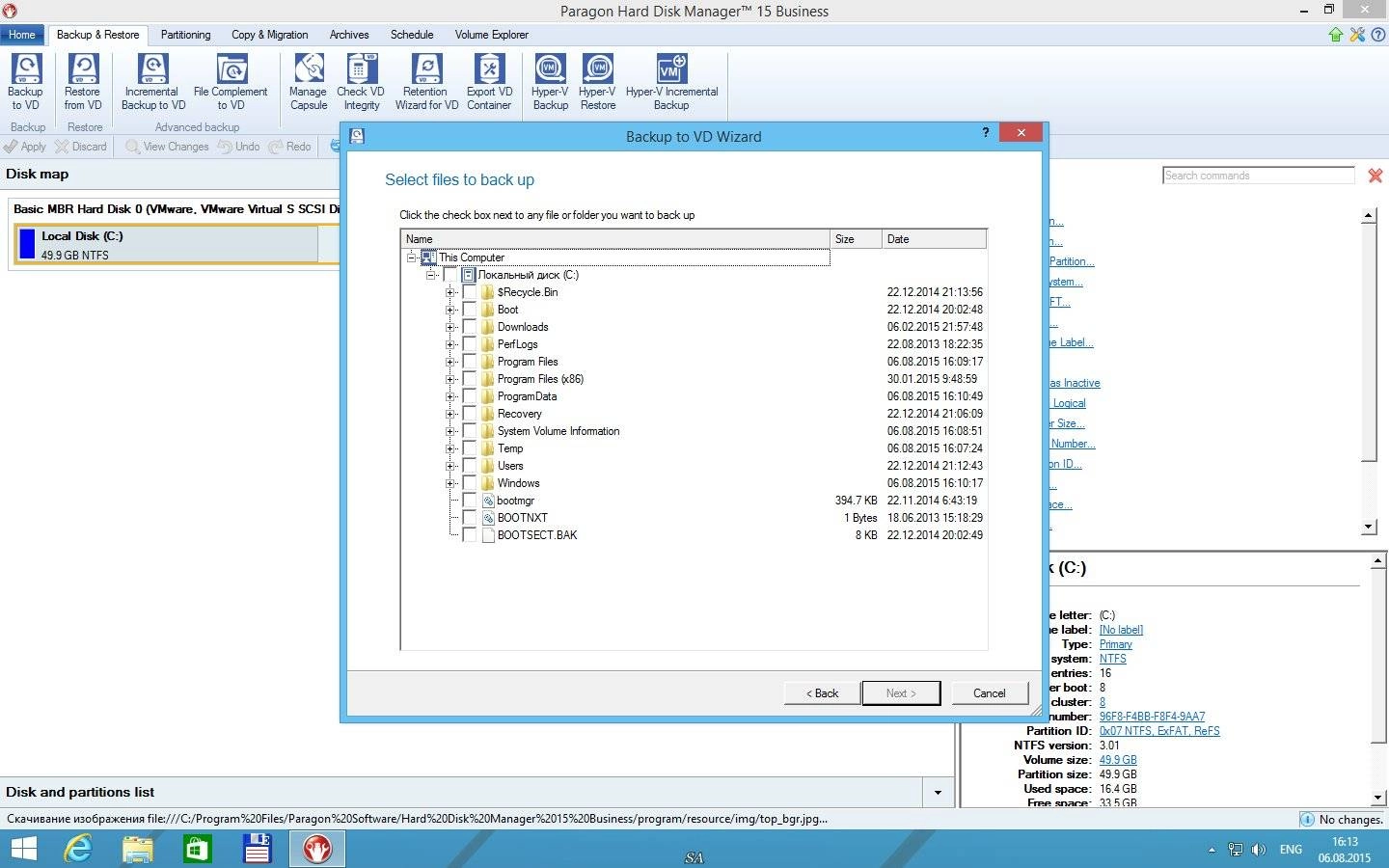
Task: Click the Windows Start button
Action: pyautogui.click(x=23, y=849)
